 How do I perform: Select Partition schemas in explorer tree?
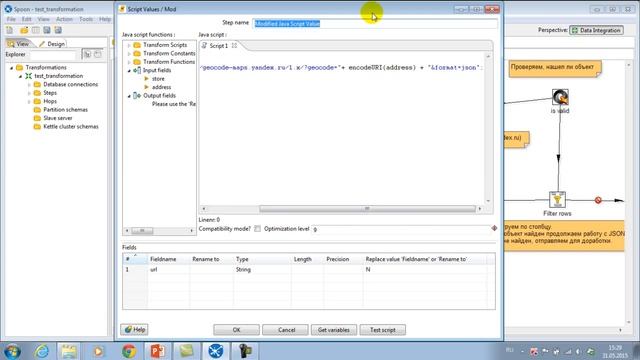coord(65,110)
